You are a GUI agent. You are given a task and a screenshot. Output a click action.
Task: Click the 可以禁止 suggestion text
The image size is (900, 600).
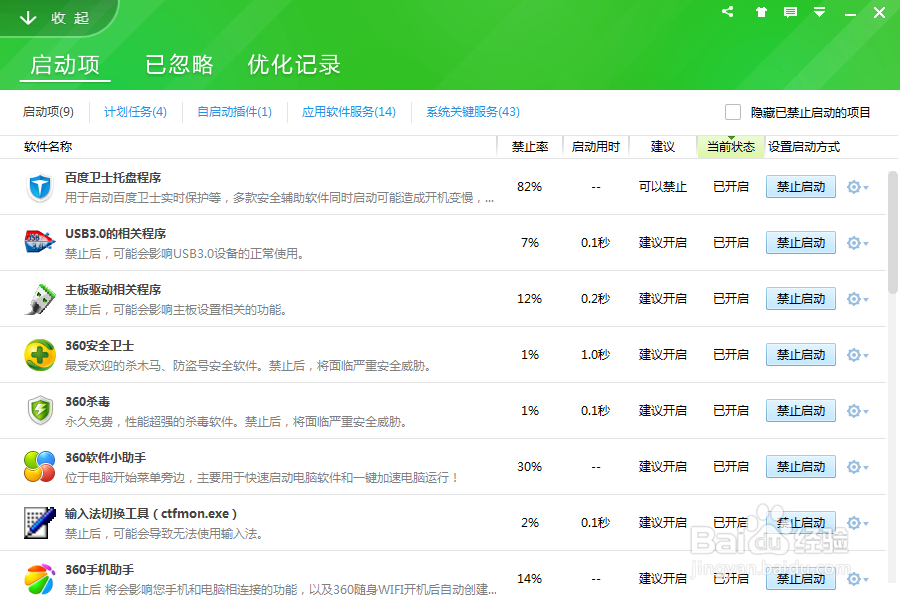point(663,187)
